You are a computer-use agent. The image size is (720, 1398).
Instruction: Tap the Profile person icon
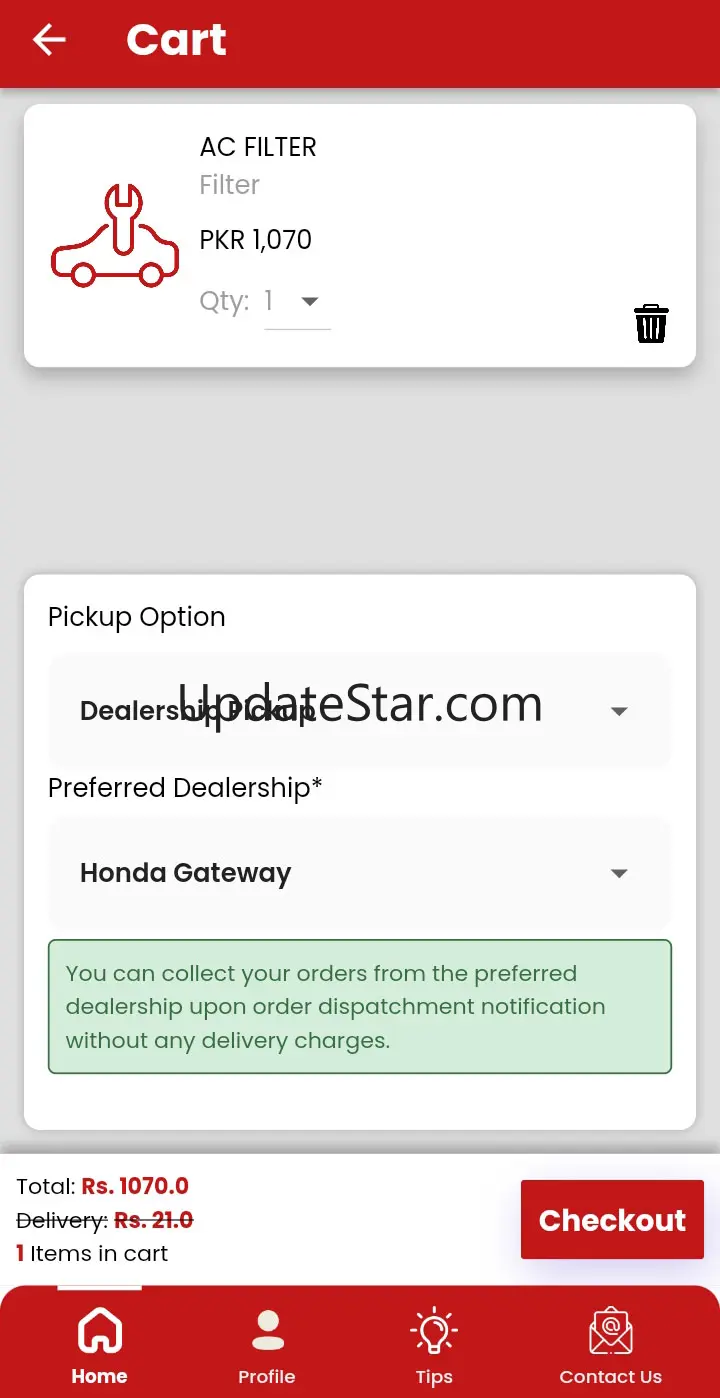click(267, 1332)
